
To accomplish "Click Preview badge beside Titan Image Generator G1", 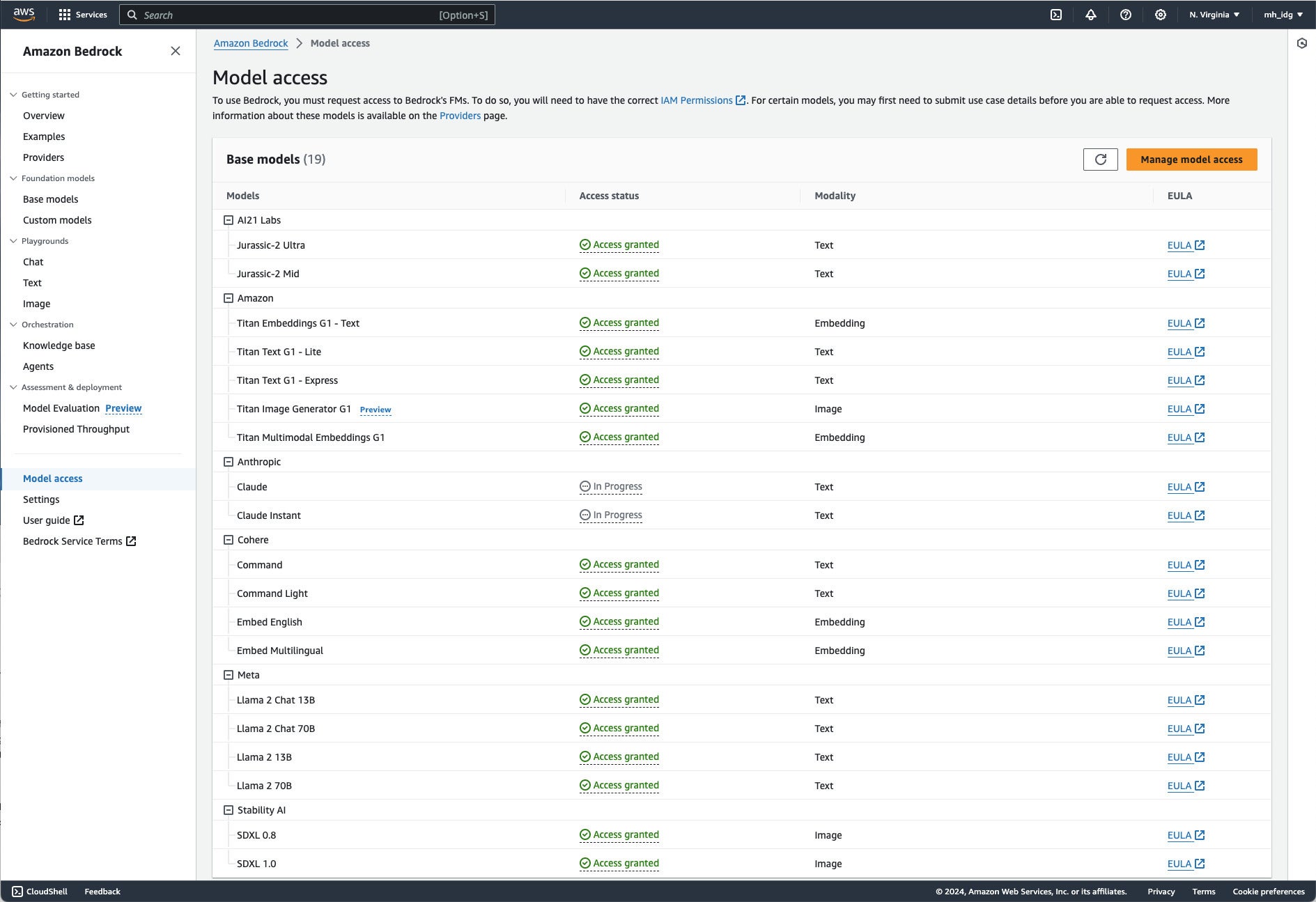I will pos(376,410).
